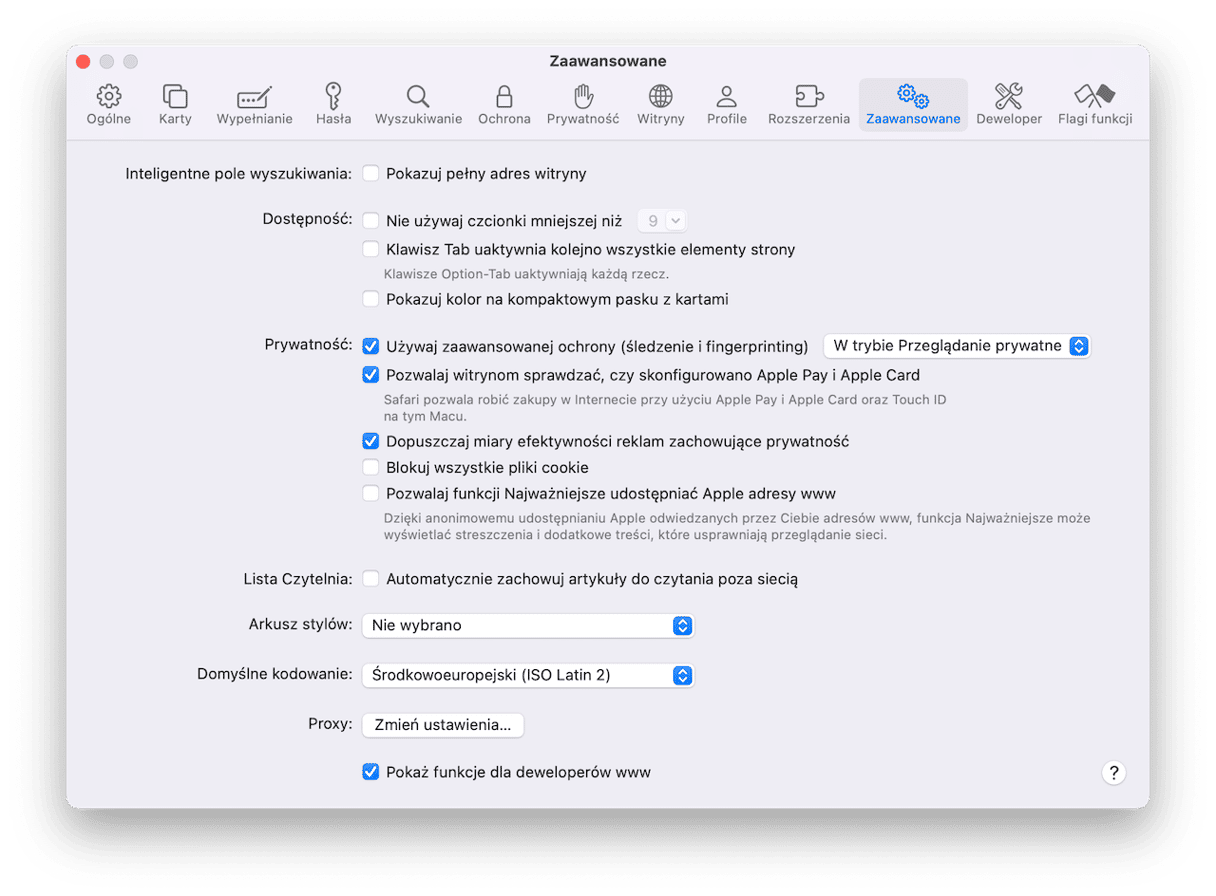Open Arkusz stylów Nie wybrano dropdown
The width and height of the screenshot is (1216, 896).
point(528,625)
